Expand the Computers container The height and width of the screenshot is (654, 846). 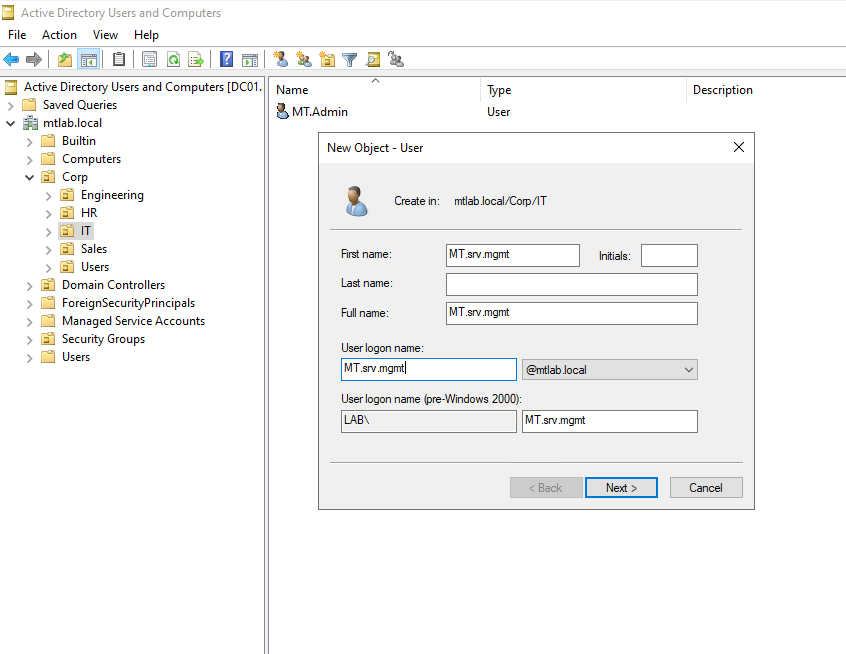click(x=30, y=159)
